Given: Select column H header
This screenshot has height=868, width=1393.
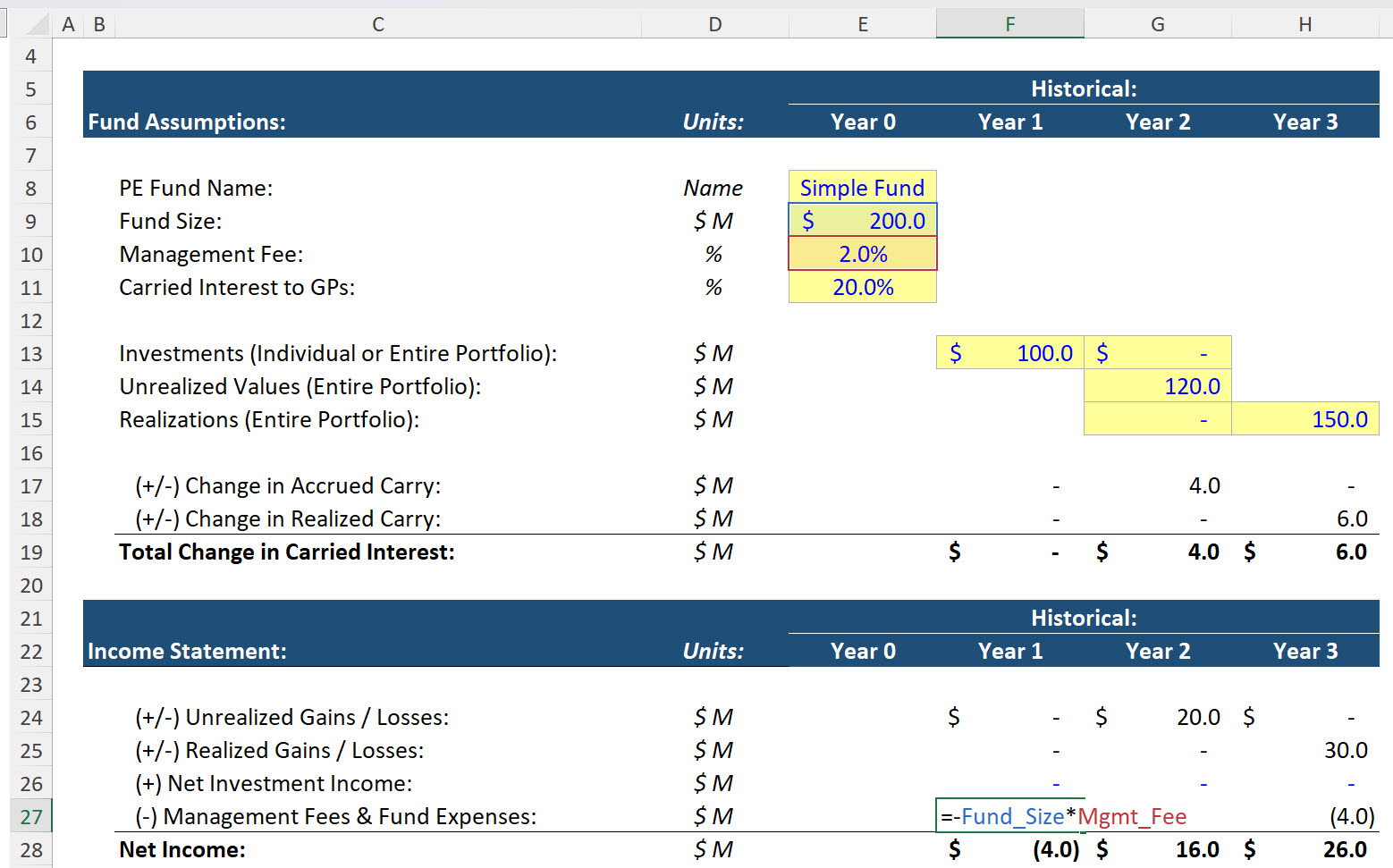Looking at the screenshot, I should (1305, 24).
